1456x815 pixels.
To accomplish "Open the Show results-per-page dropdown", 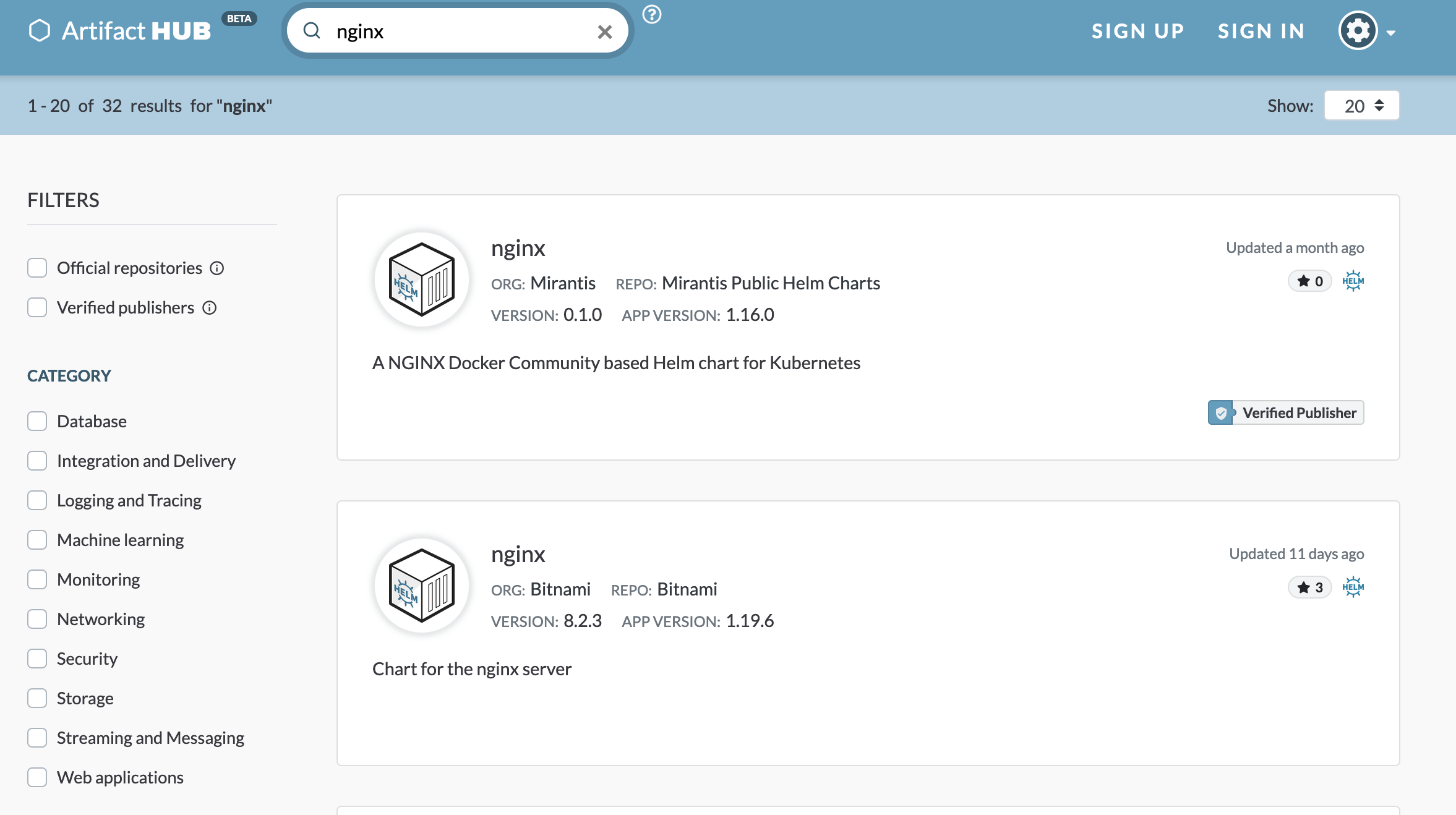I will click(1361, 106).
